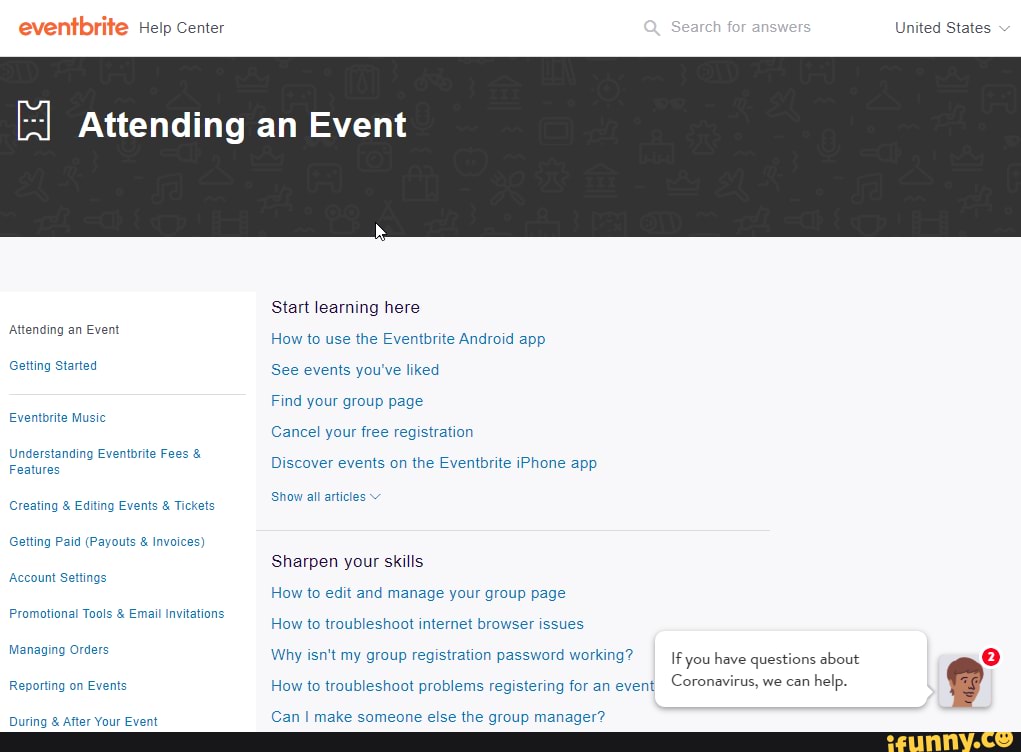Click the Start learning here heading
This screenshot has height=752, width=1021.
click(345, 307)
